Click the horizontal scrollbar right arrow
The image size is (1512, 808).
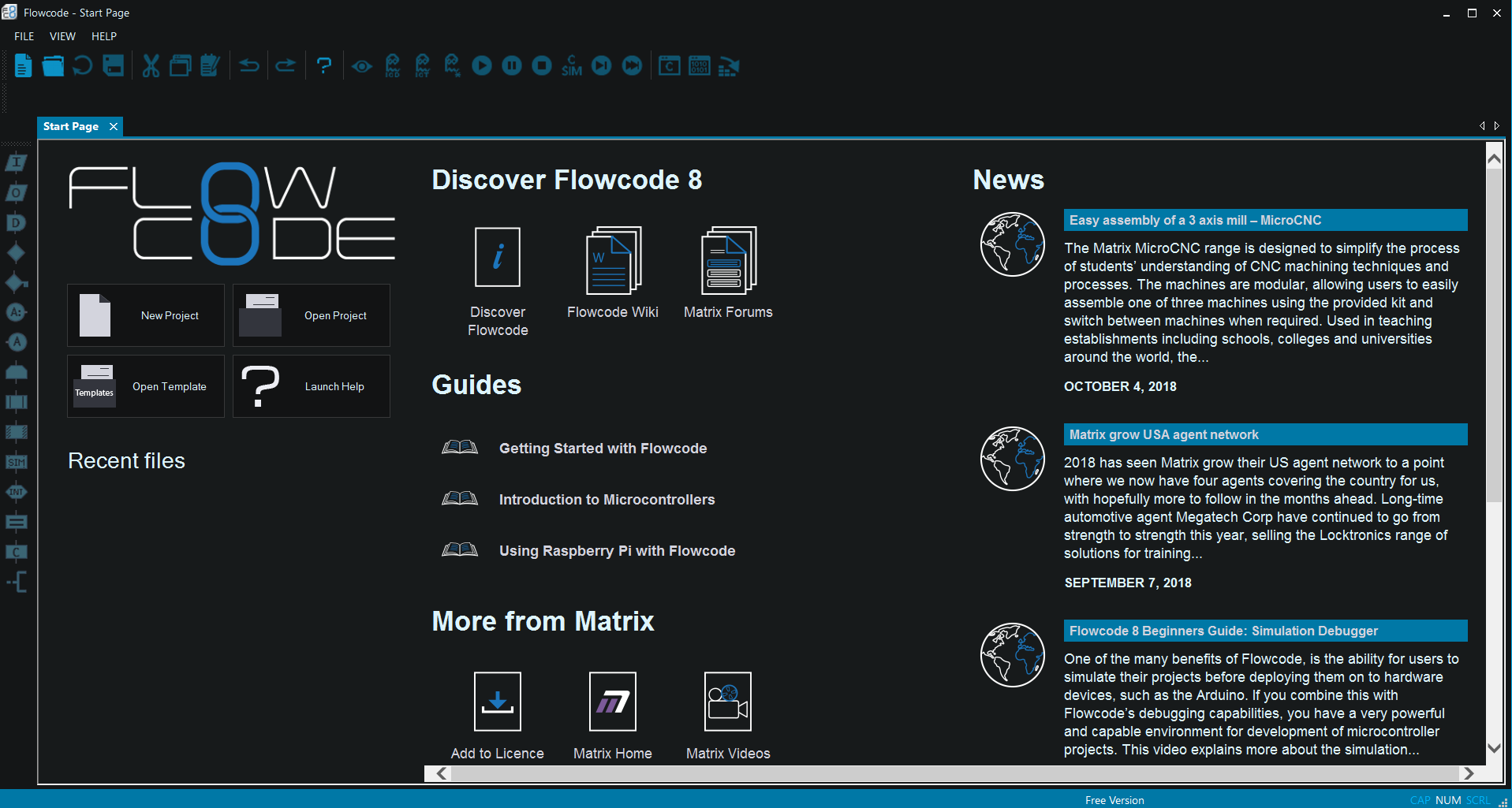[x=1469, y=773]
